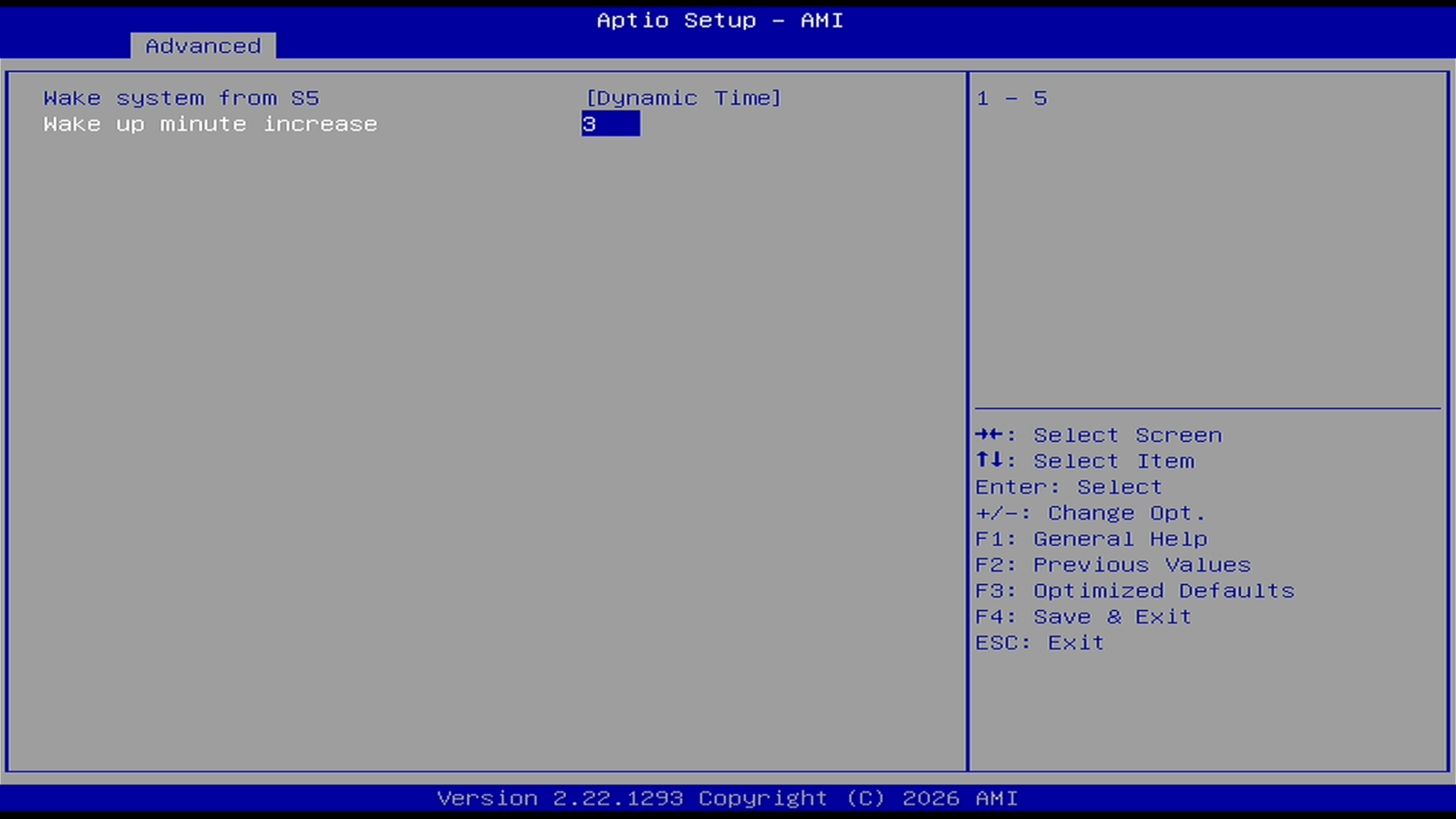Click the 1 - 5 help range text

(x=1011, y=98)
